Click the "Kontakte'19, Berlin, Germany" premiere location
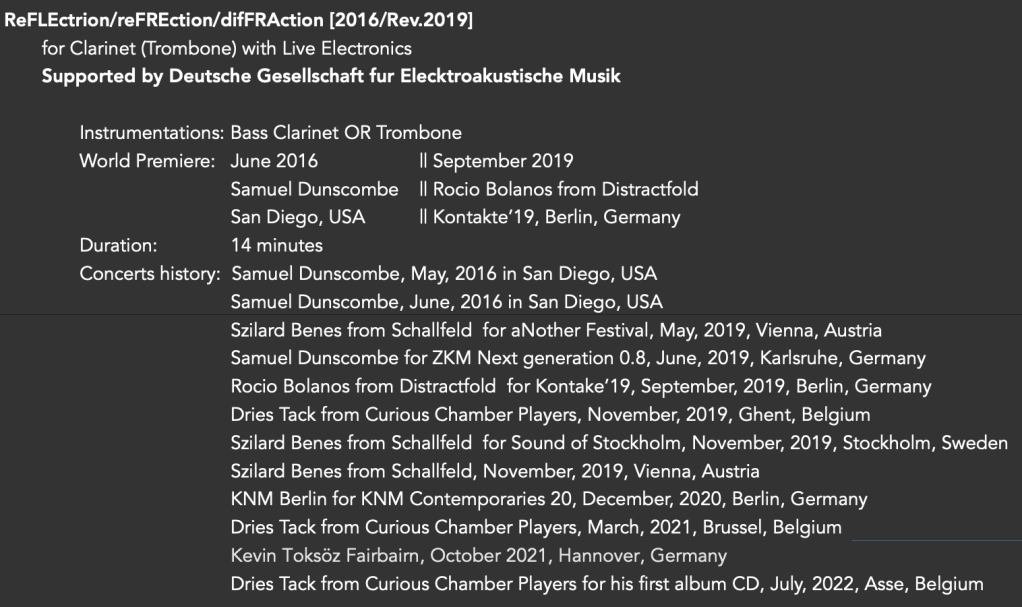This screenshot has width=1022, height=607. point(556,217)
